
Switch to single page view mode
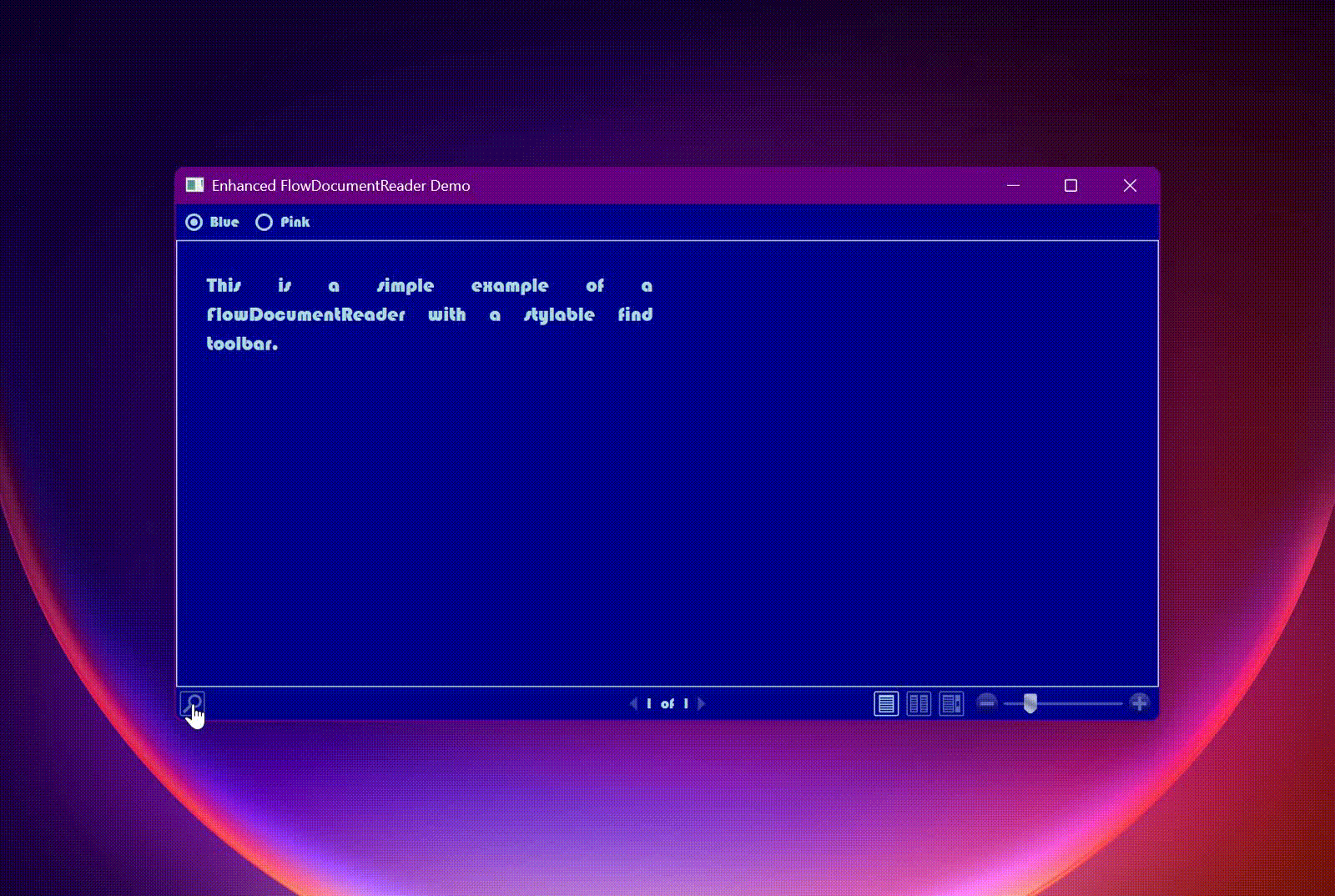tap(886, 703)
